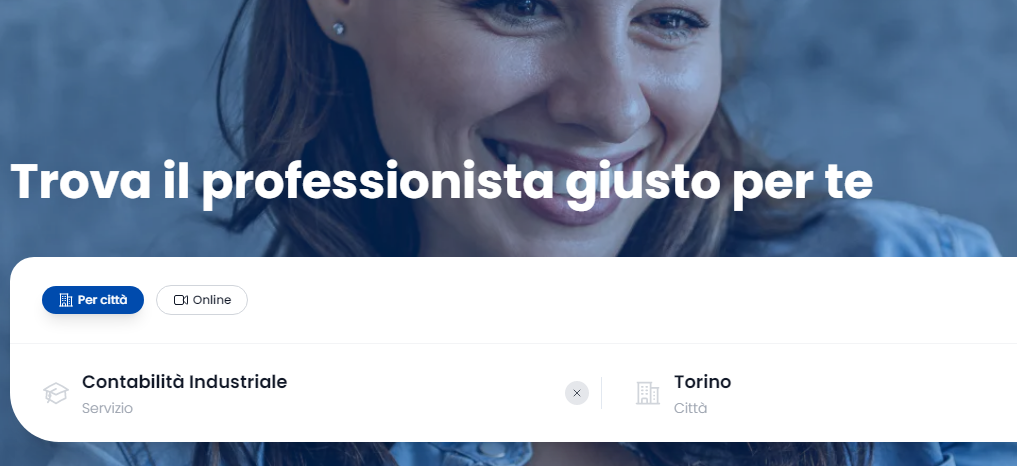1017x466 pixels.
Task: Click the graduation cap service icon
Action: [56, 393]
